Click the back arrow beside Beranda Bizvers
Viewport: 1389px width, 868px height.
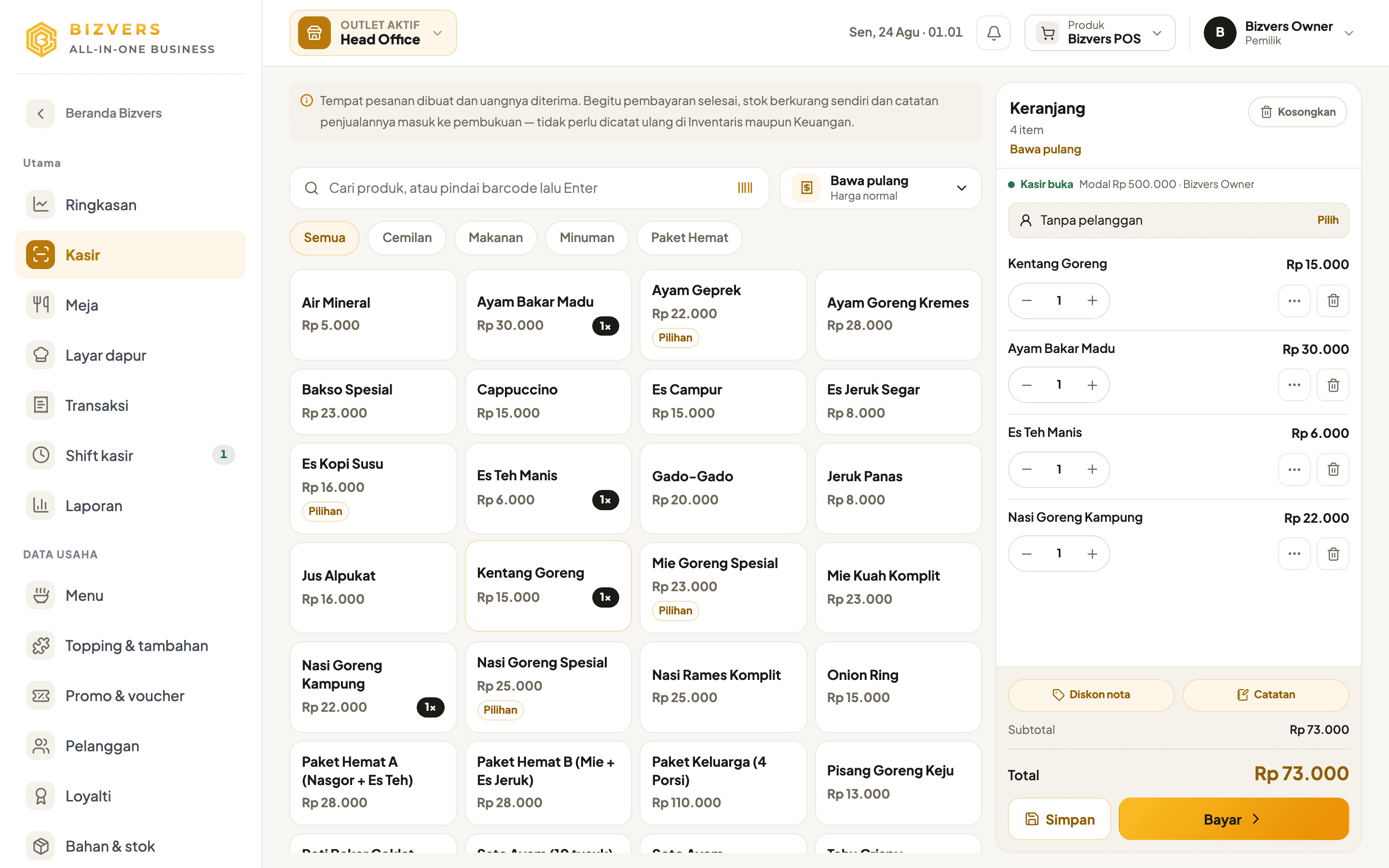coord(40,113)
